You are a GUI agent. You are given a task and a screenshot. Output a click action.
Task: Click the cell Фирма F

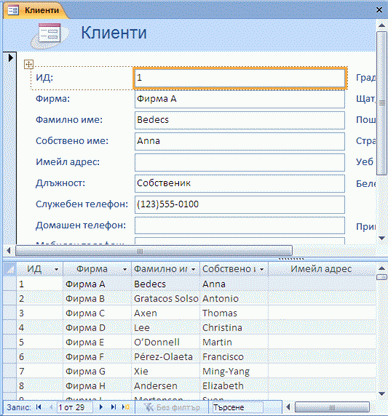coord(97,357)
